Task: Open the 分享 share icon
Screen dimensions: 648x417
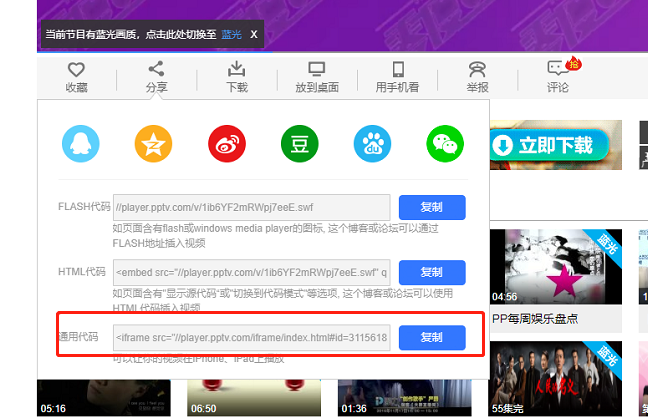Action: pos(156,69)
